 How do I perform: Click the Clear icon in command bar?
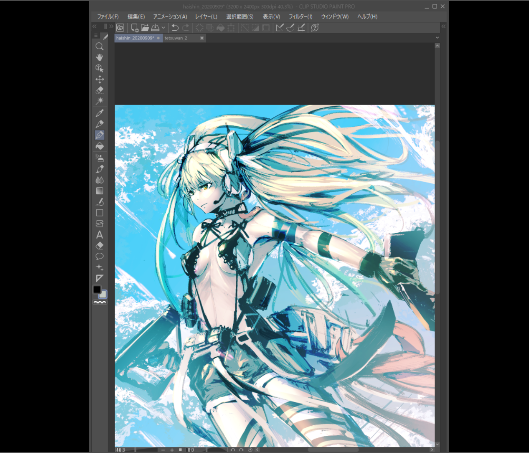tap(199, 28)
